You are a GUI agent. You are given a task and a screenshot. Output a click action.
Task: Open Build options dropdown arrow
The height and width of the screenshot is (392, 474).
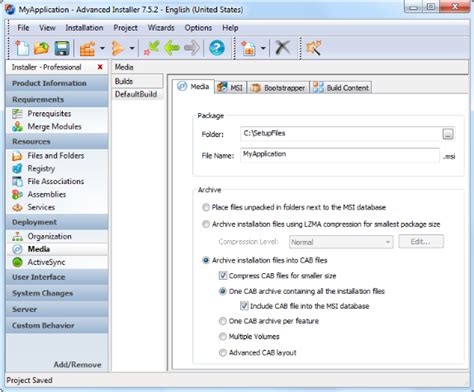[102, 48]
